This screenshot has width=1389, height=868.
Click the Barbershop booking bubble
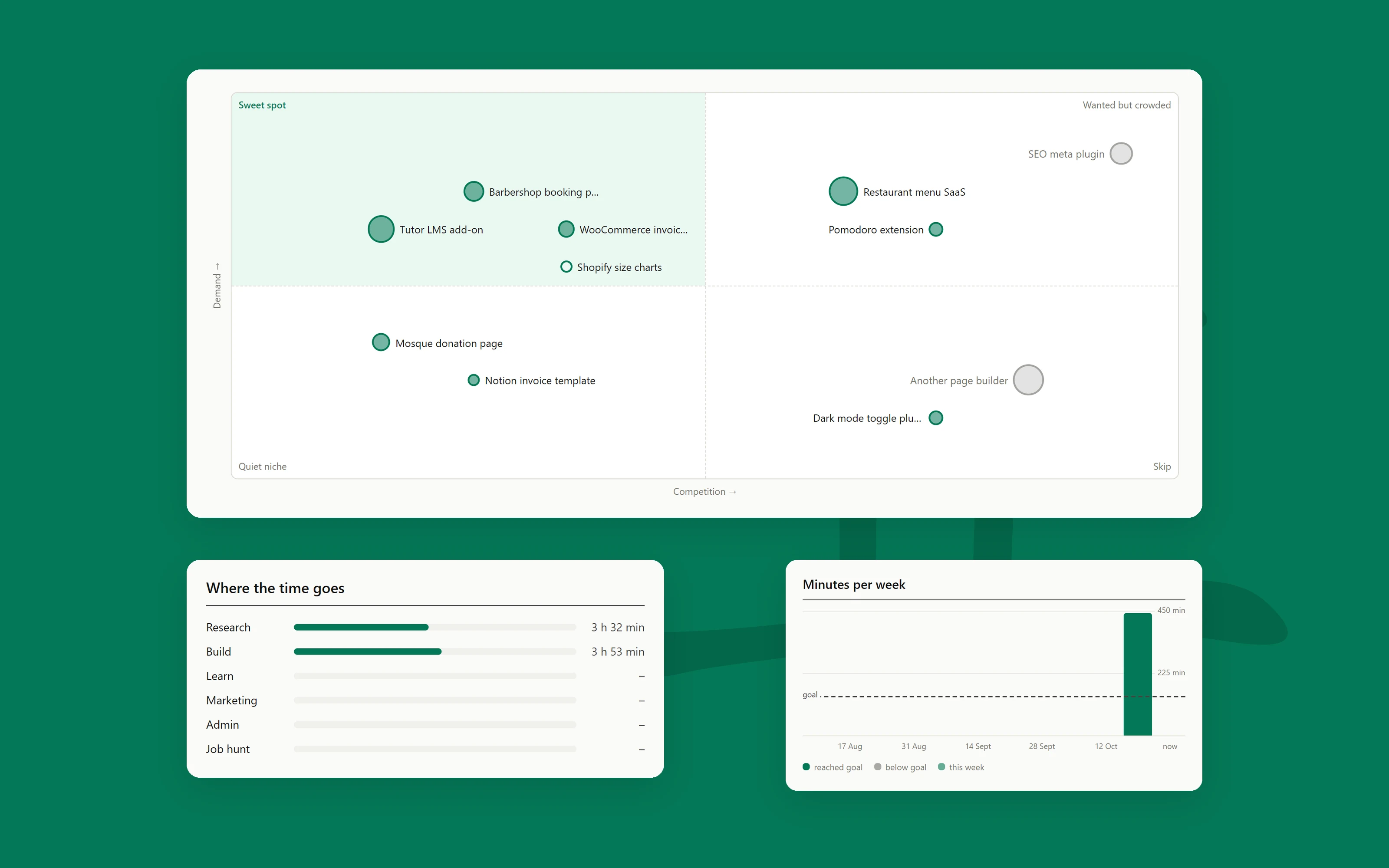click(x=474, y=191)
